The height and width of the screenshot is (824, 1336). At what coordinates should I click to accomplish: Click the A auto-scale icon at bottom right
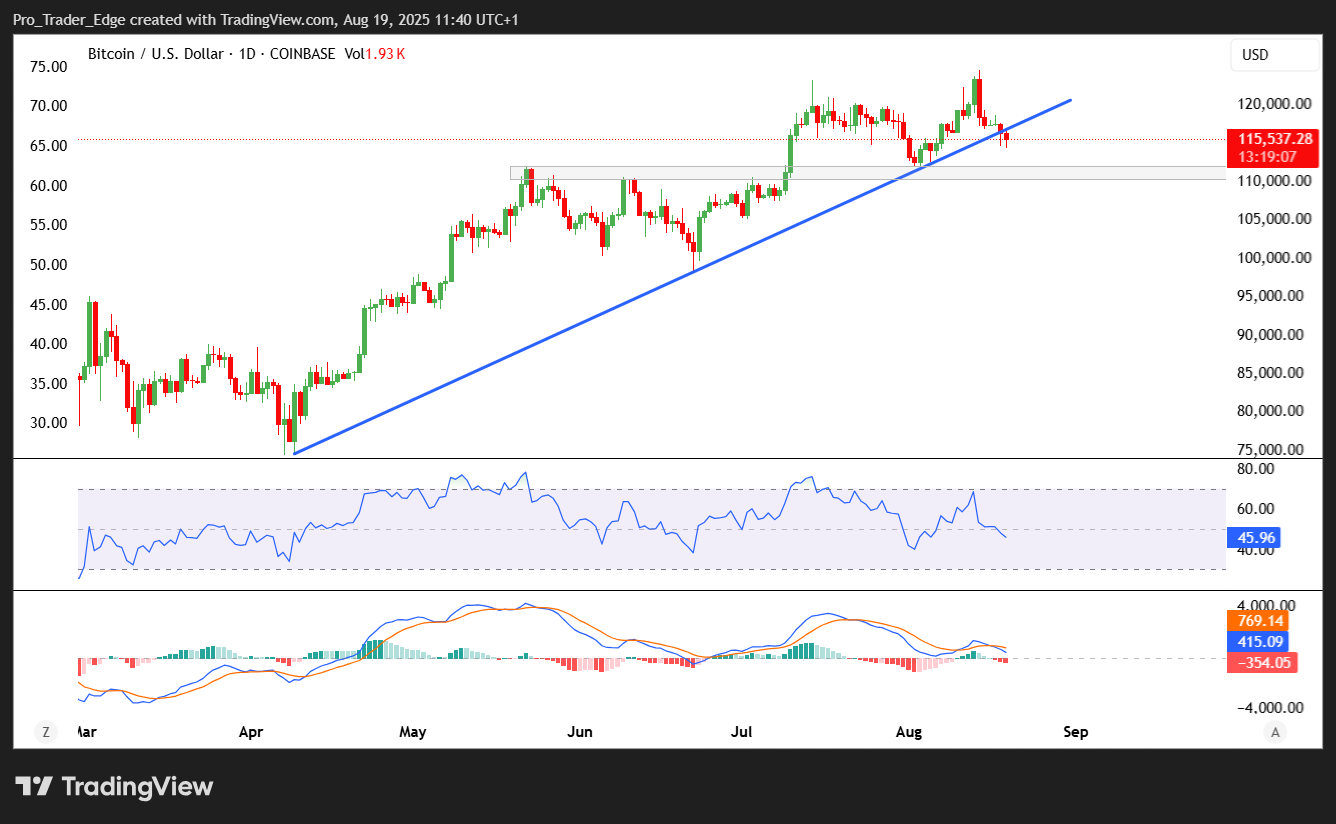[1275, 732]
